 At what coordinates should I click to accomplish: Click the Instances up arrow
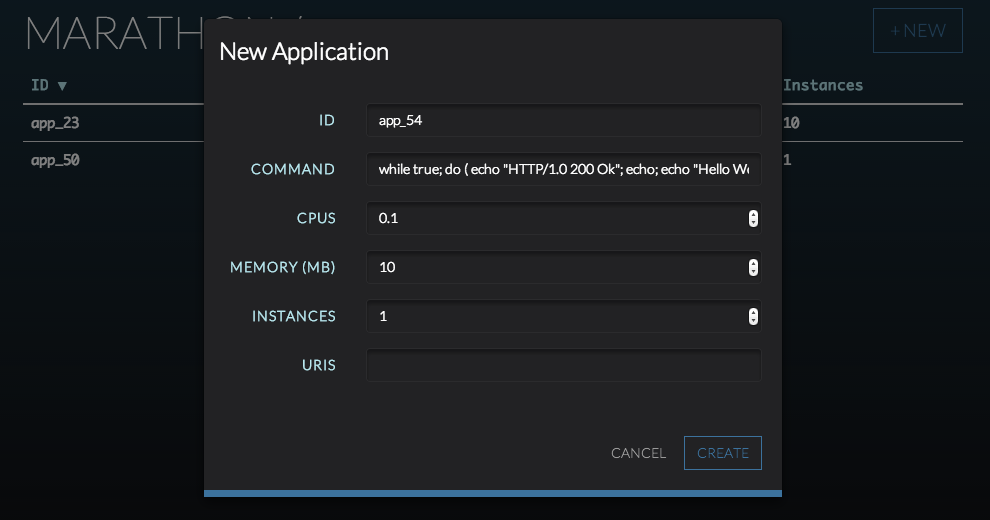753,312
